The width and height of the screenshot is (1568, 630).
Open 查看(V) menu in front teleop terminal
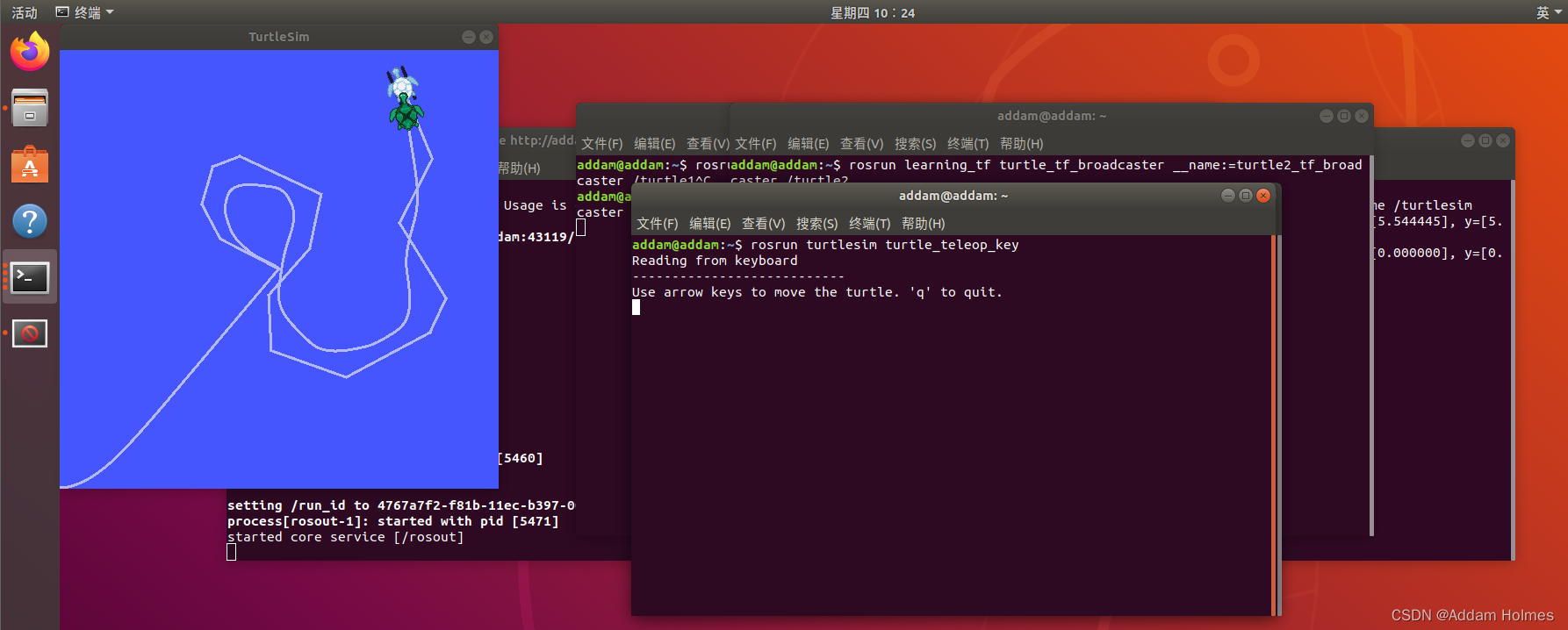tap(764, 224)
